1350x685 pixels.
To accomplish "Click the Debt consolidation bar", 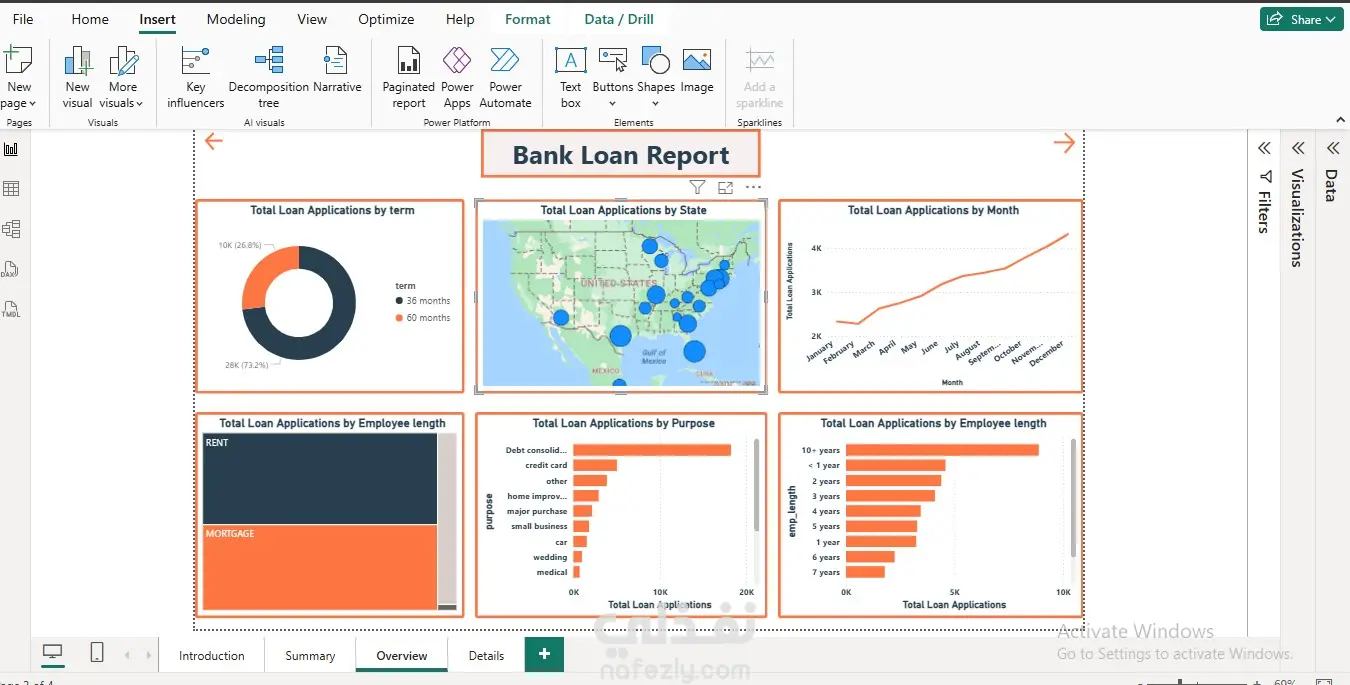I will tap(652, 450).
